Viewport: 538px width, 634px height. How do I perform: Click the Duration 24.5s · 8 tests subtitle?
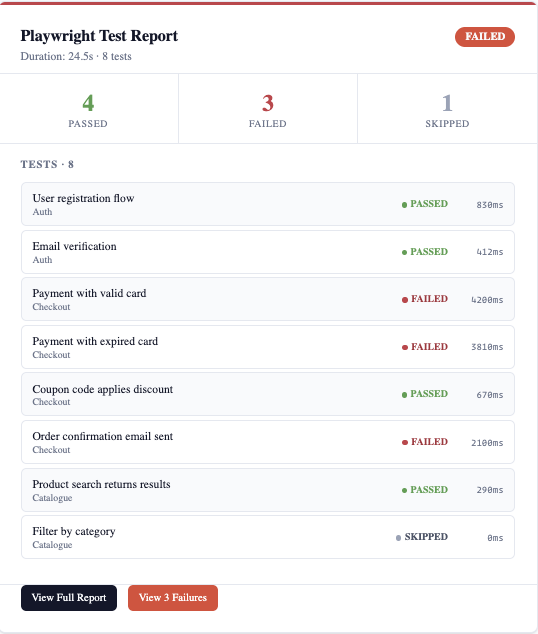(x=76, y=56)
